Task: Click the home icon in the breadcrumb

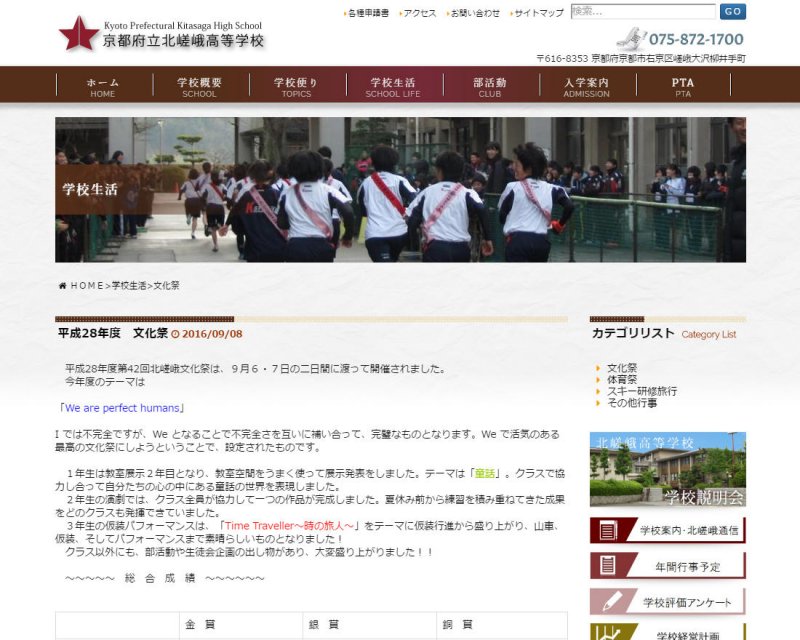Action: 63,286
